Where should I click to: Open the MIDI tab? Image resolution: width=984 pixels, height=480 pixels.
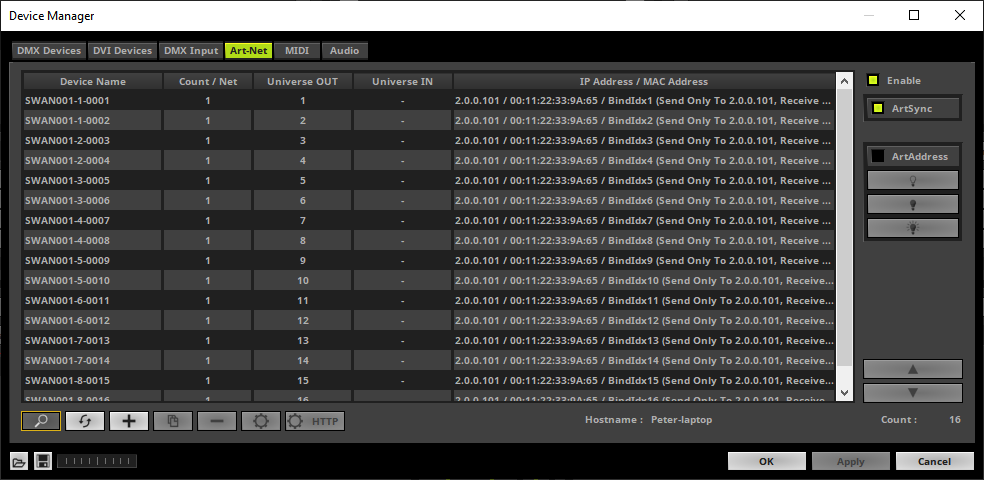point(297,51)
